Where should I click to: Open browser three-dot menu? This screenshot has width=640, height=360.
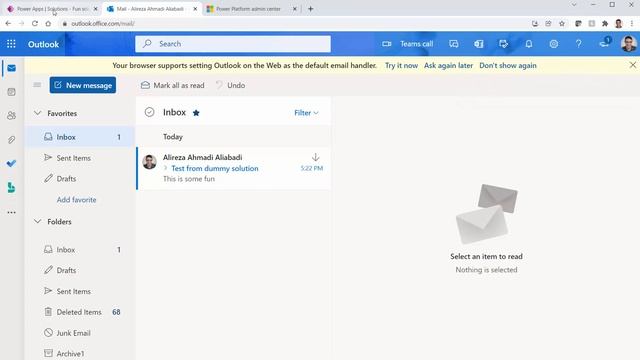(632, 24)
